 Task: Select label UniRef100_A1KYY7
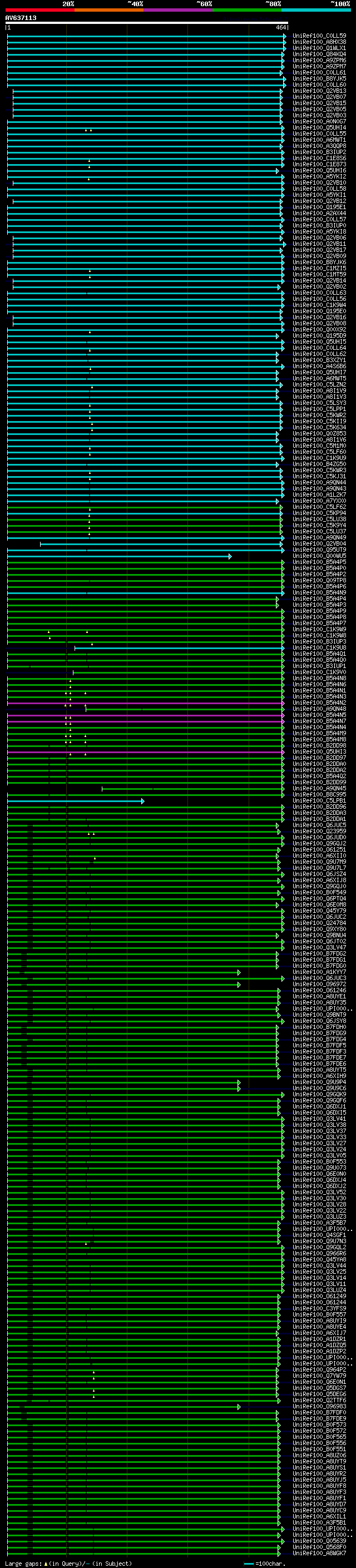click(319, 973)
